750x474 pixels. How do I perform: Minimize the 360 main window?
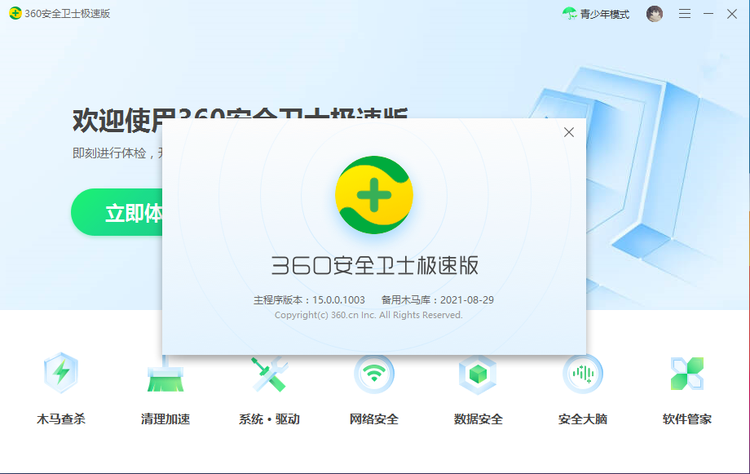coord(708,14)
